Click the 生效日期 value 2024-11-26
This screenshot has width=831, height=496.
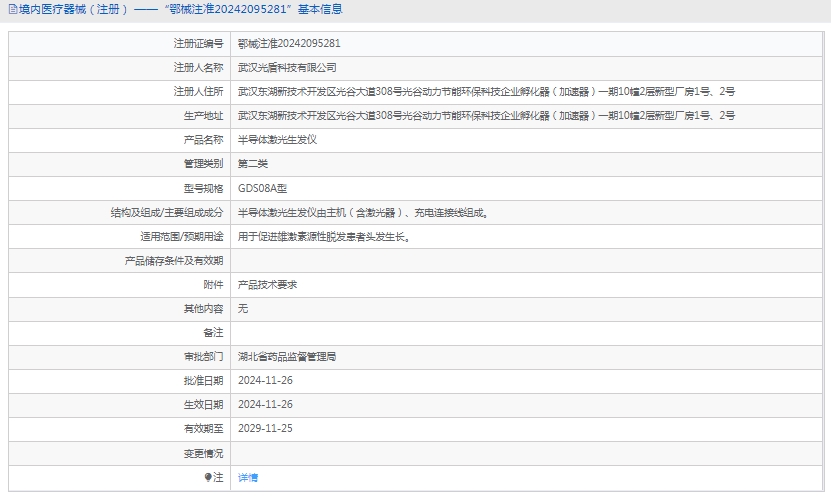[265, 404]
